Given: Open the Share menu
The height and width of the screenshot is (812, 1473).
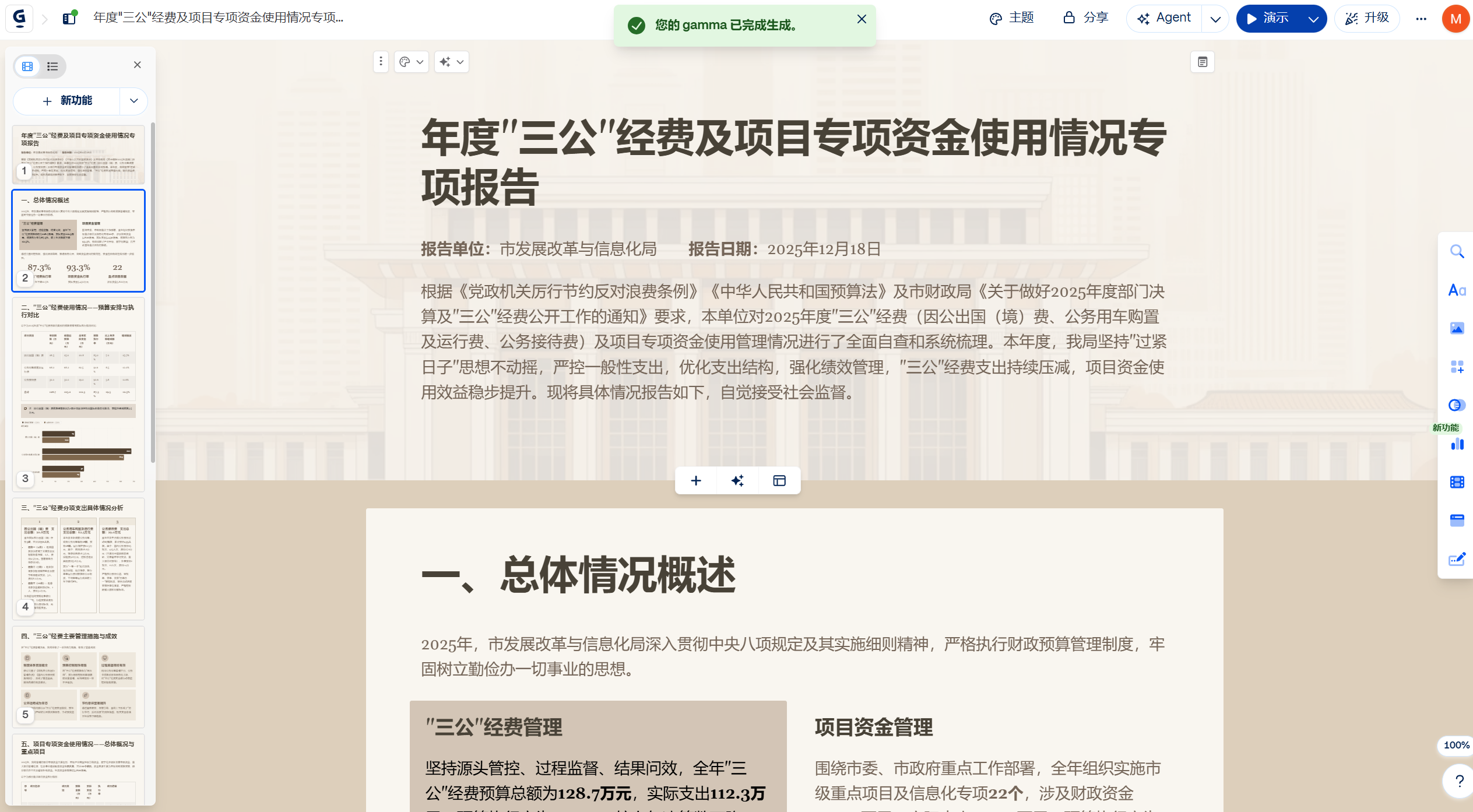Looking at the screenshot, I should point(1086,18).
